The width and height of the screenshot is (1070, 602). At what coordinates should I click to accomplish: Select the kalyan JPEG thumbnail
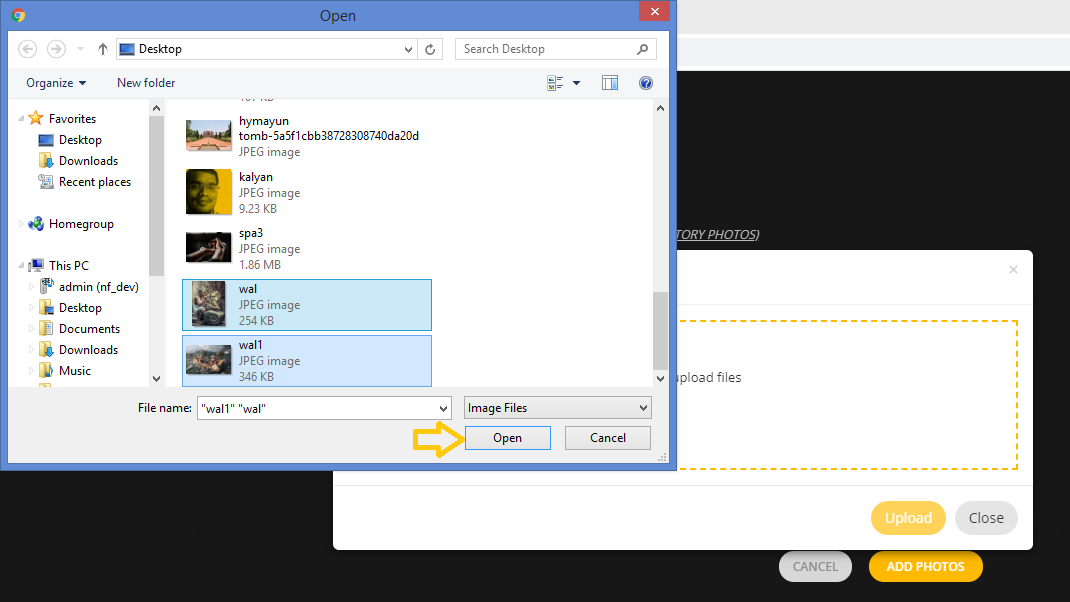pyautogui.click(x=208, y=192)
